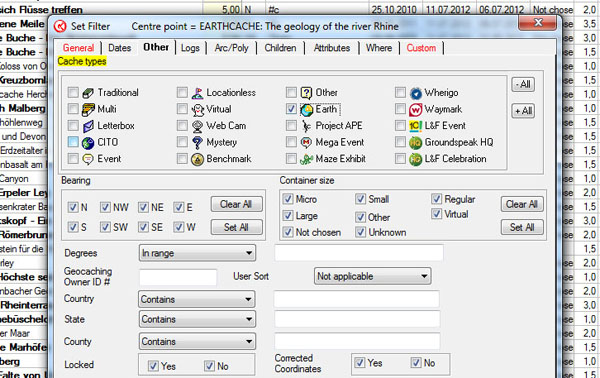This screenshot has height=378, width=600.
Task: Check the Mystery cache checkbox
Action: pos(182,142)
